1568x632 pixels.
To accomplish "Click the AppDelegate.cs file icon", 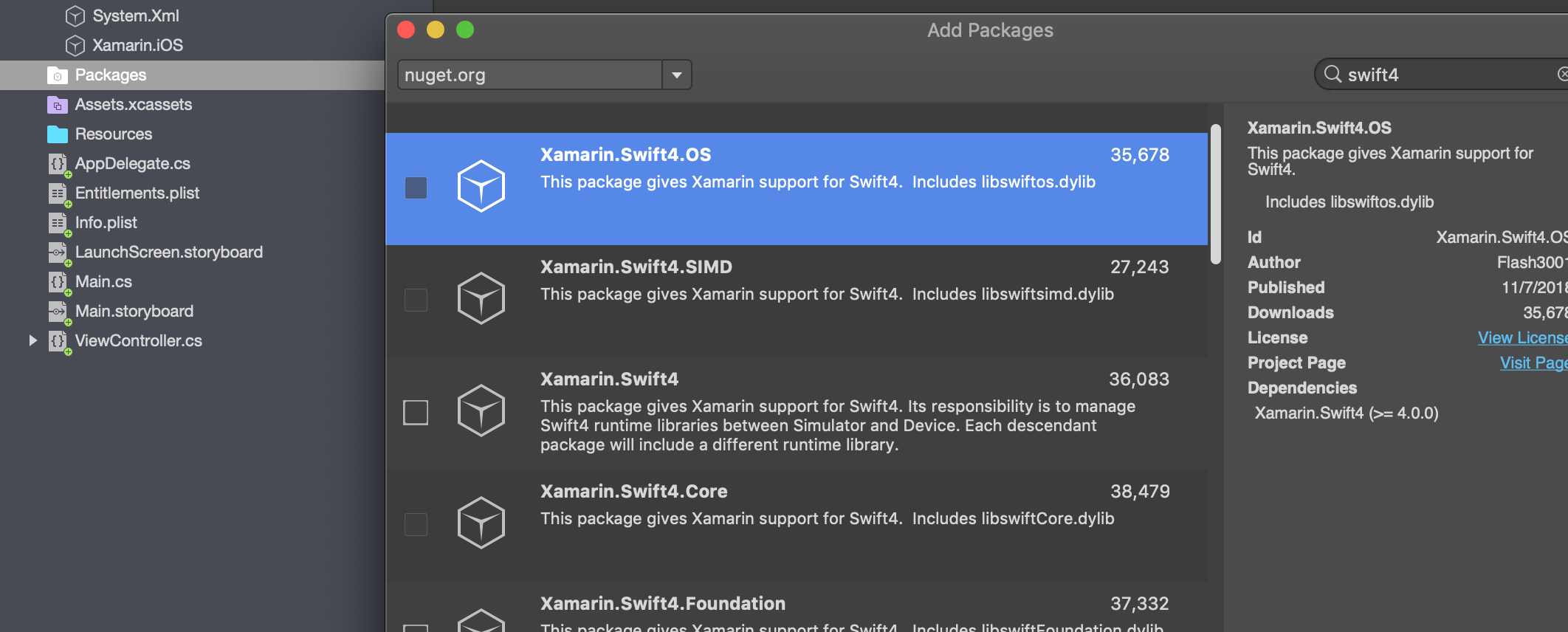I will coord(58,164).
